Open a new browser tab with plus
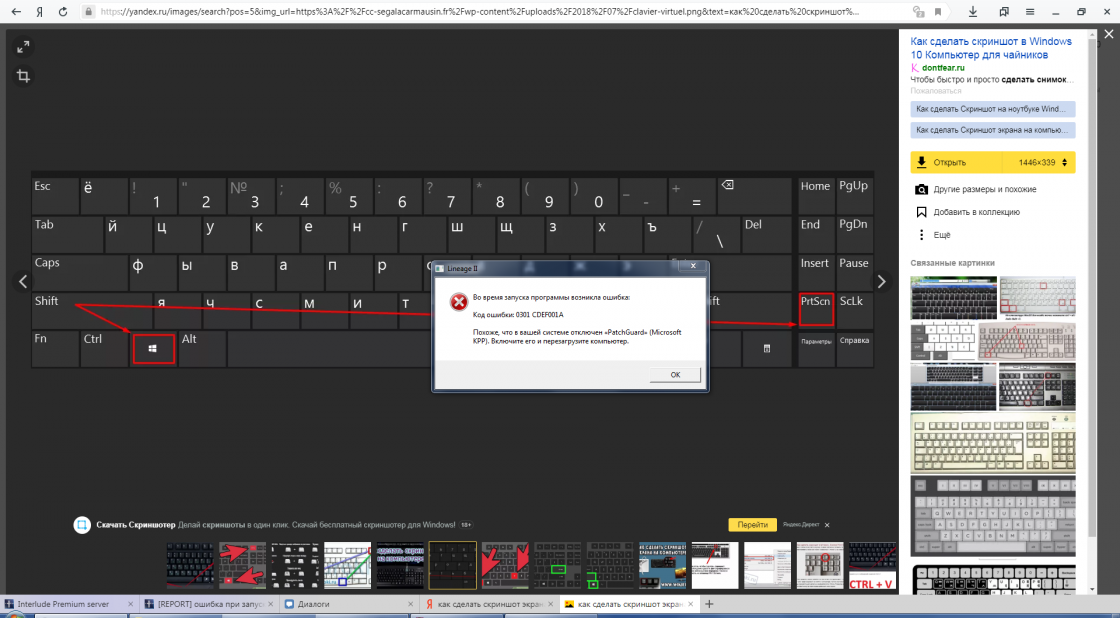Screen dimensions: 1120x618 709,605
